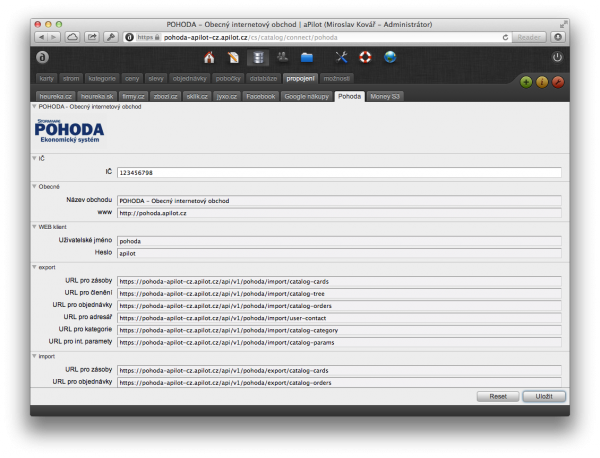Viewport: 600px width, 458px height.
Task: Click the Uživatelské jméno field
Action: [339, 241]
